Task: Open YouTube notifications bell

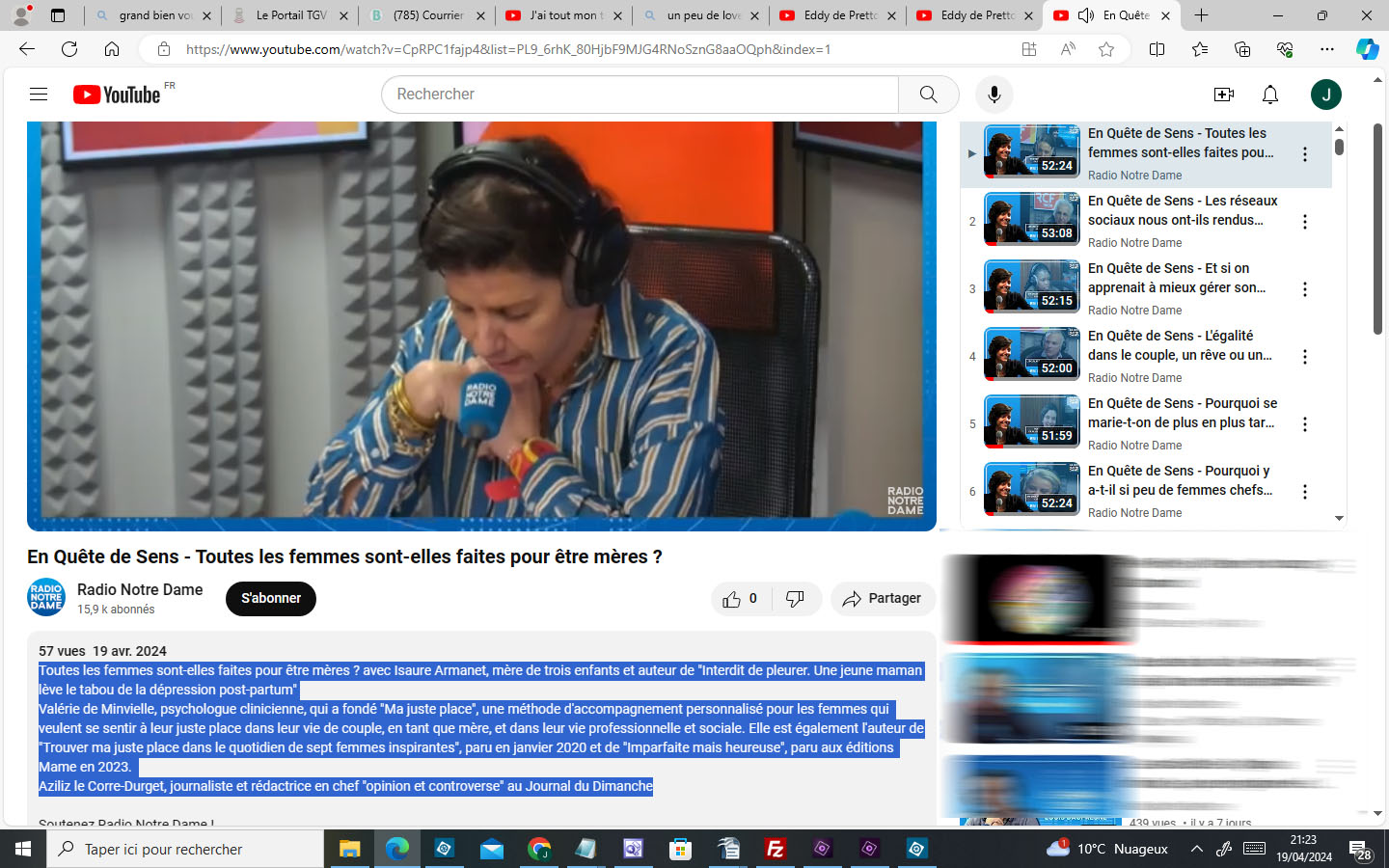Action: tap(1270, 95)
